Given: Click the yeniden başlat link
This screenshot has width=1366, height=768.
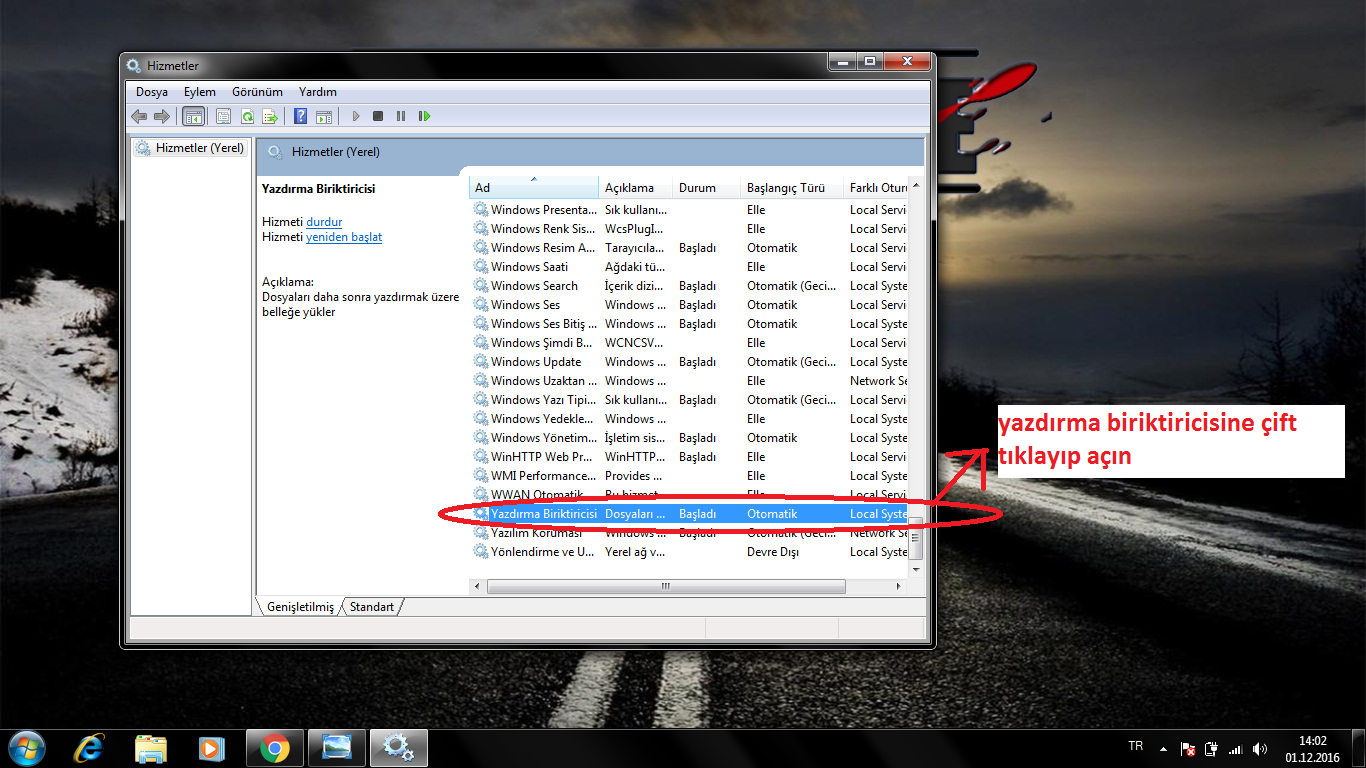Looking at the screenshot, I should (344, 237).
